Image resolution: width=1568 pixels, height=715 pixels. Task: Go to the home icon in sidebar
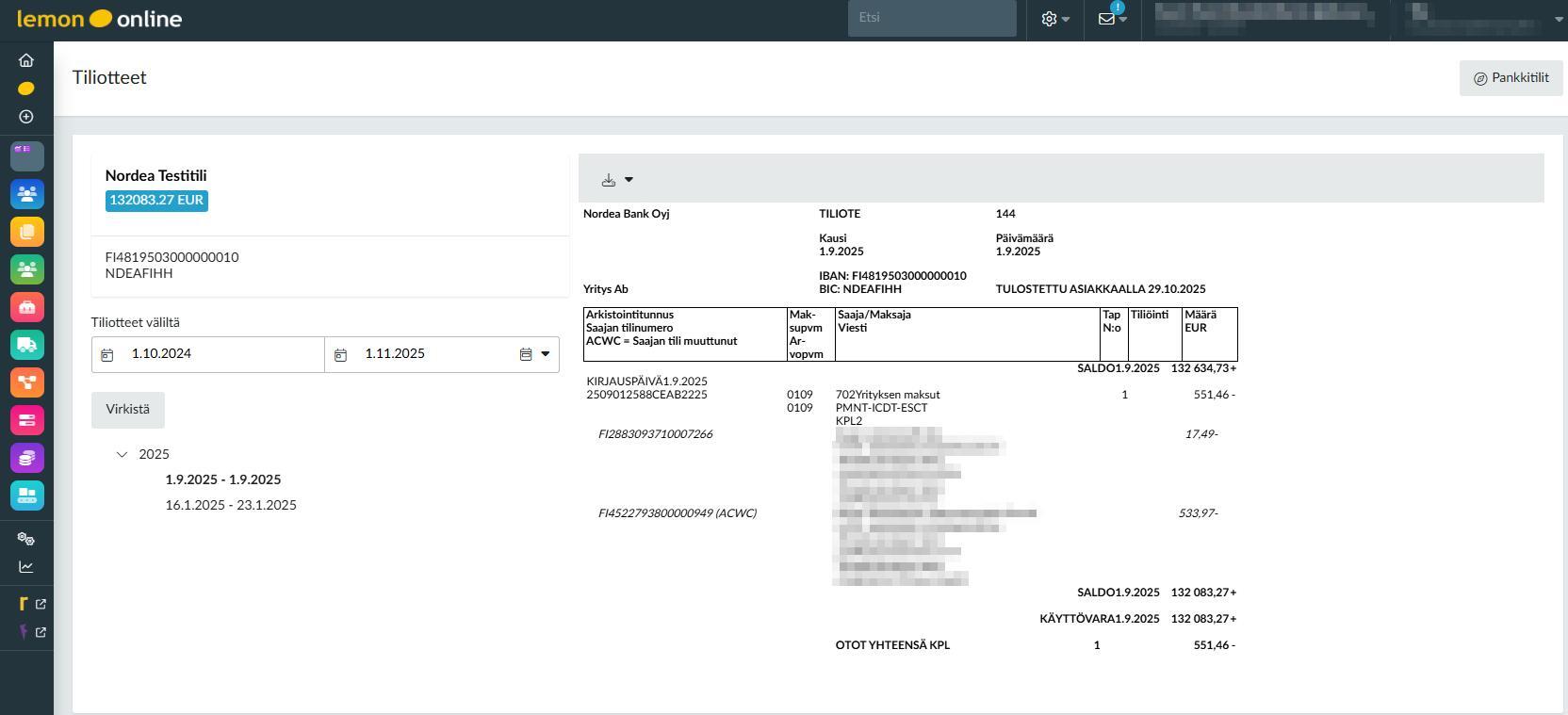click(26, 60)
